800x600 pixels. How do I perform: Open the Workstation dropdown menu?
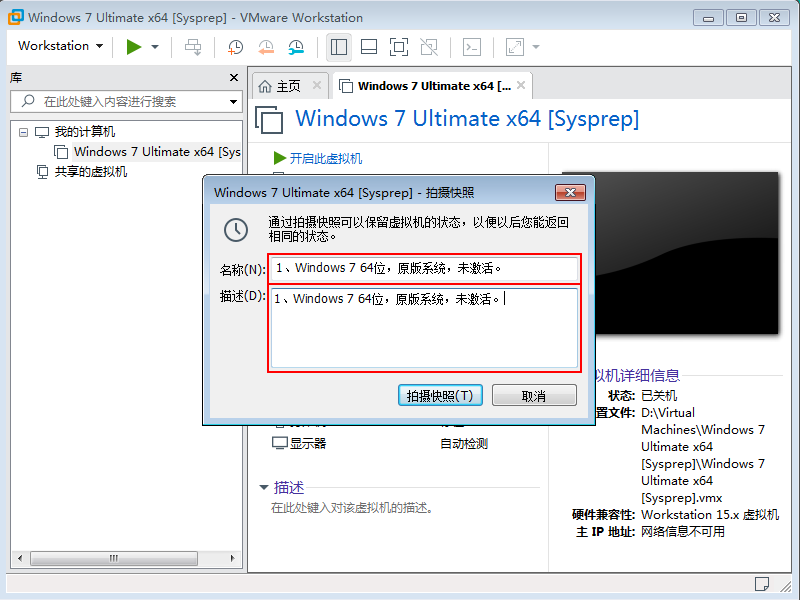click(x=60, y=46)
